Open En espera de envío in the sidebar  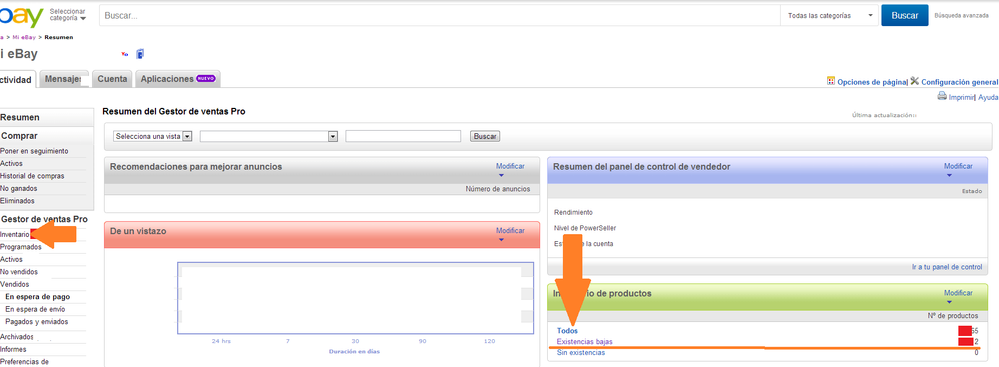pyautogui.click(x=35, y=309)
